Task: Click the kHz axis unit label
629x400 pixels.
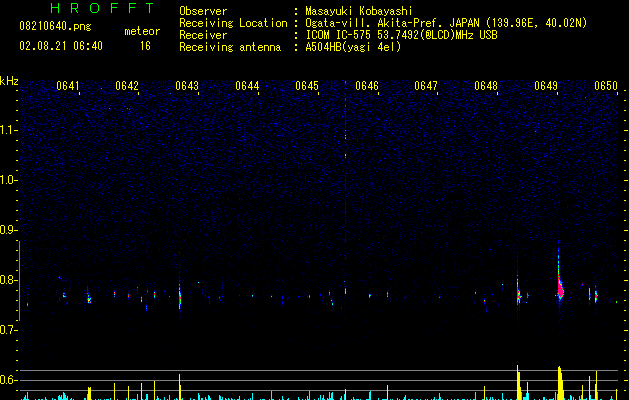Action: pyautogui.click(x=9, y=81)
